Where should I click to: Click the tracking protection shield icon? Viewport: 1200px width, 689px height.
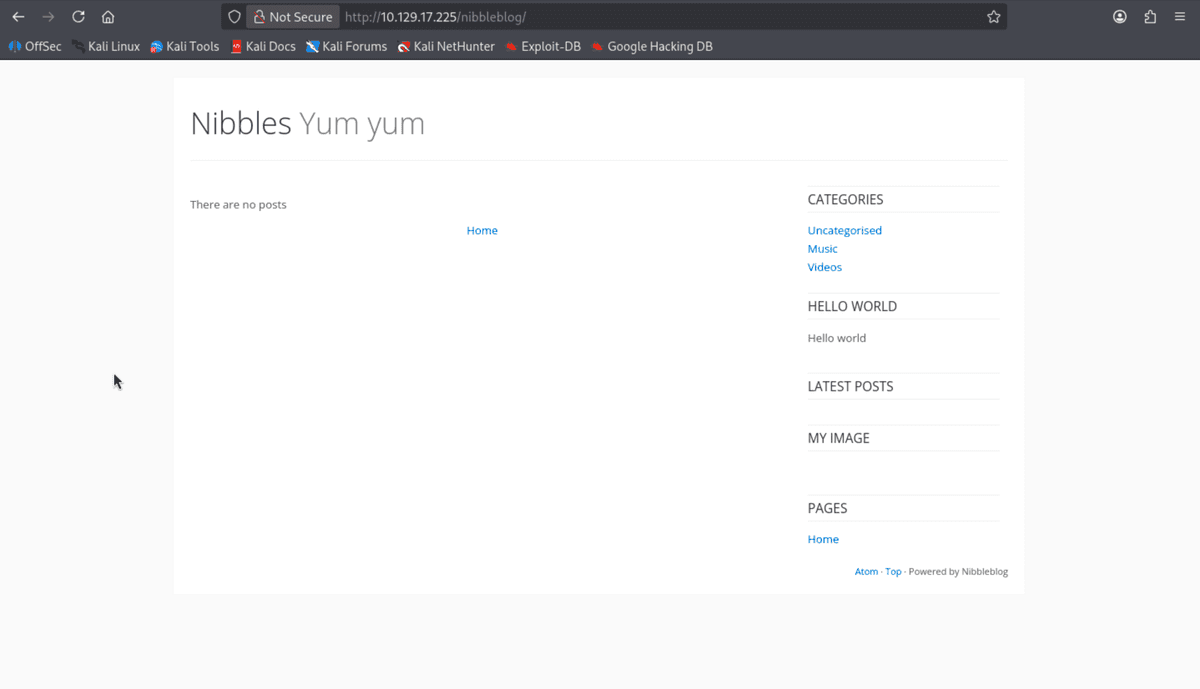234,17
